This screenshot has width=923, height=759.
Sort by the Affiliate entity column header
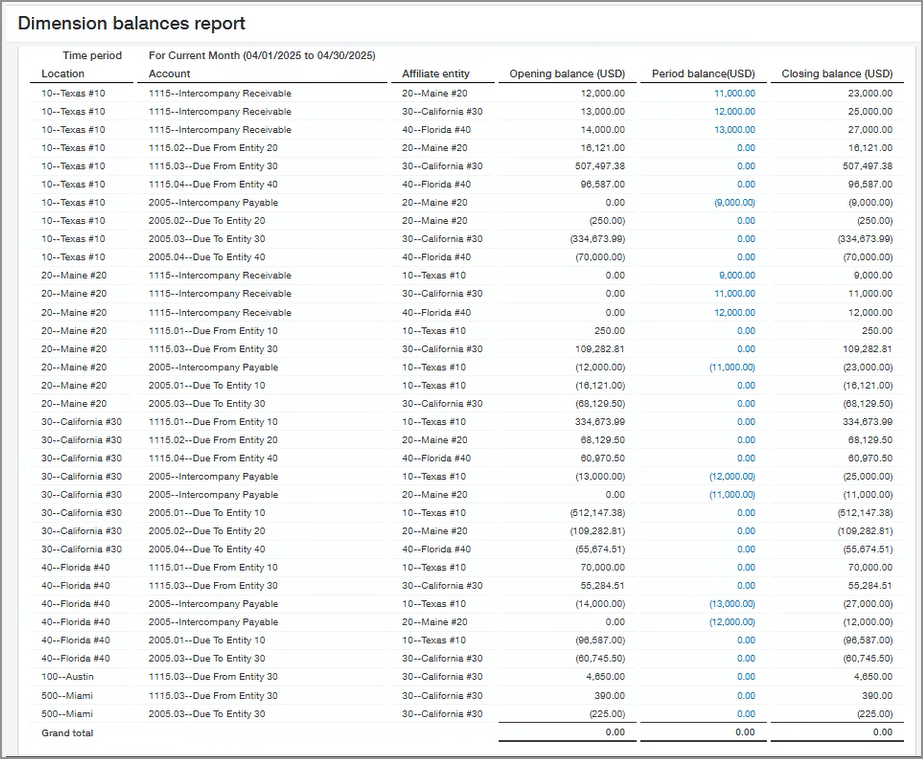coord(437,73)
